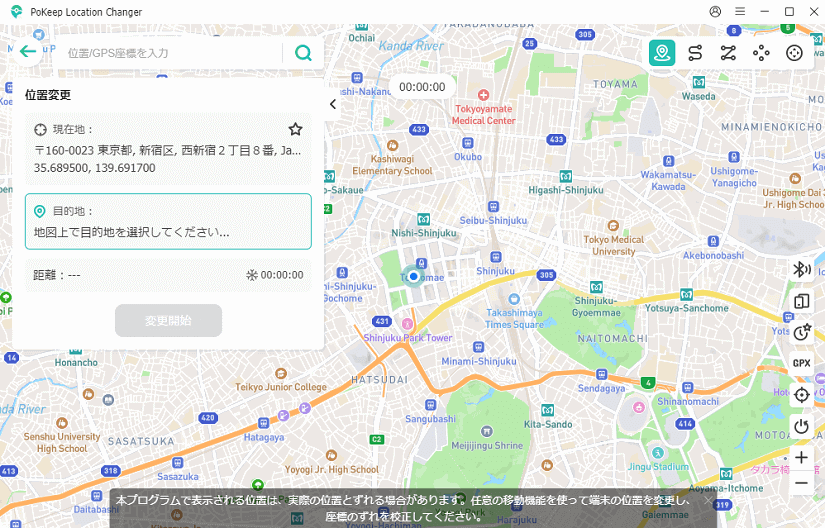
Task: Click the 変更開始 button
Action: point(168,320)
